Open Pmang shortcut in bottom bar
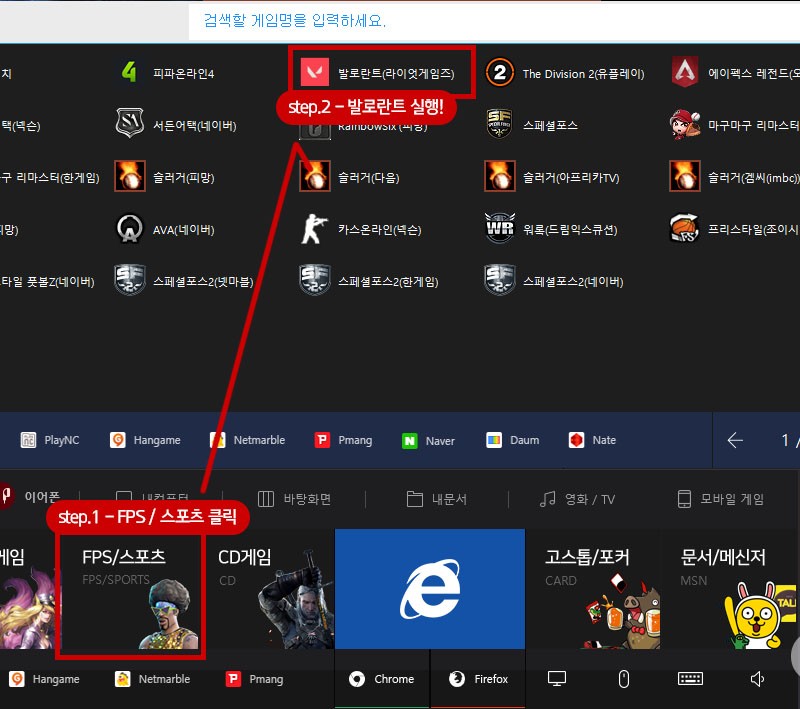The width and height of the screenshot is (800, 709). (255, 679)
